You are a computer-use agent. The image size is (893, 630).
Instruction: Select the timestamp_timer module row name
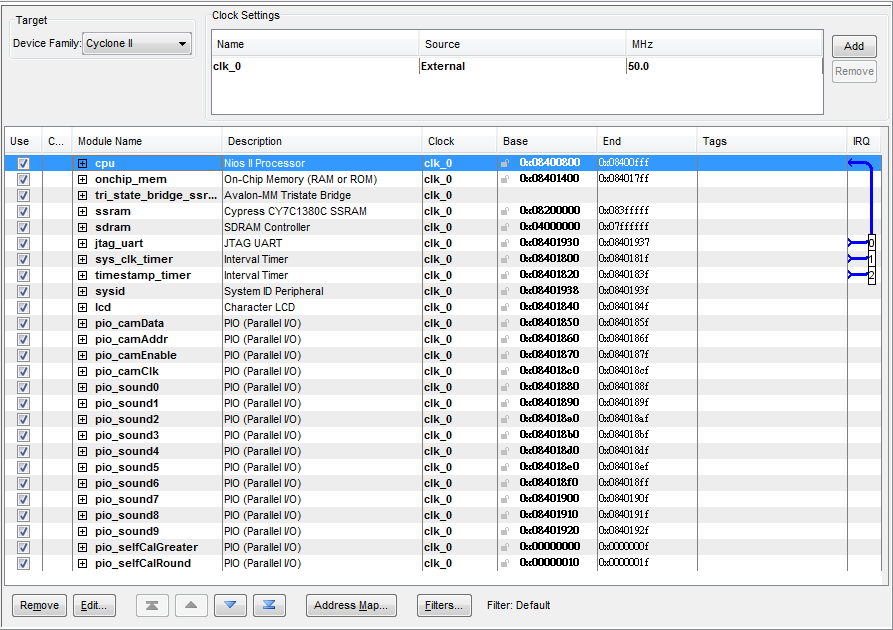pyautogui.click(x=143, y=275)
